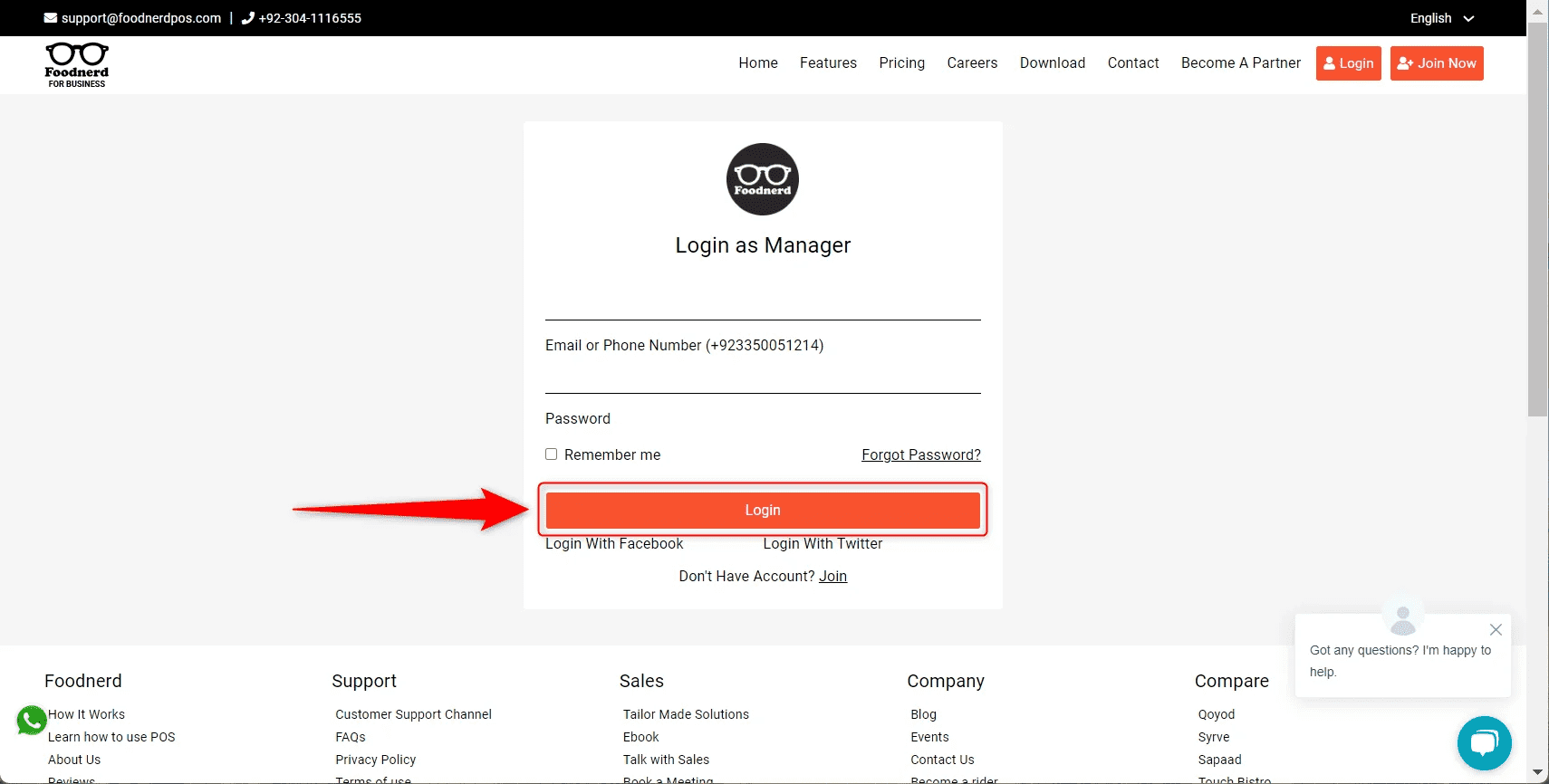This screenshot has width=1549, height=784.
Task: Open the Features menu item
Action: pyautogui.click(x=828, y=63)
